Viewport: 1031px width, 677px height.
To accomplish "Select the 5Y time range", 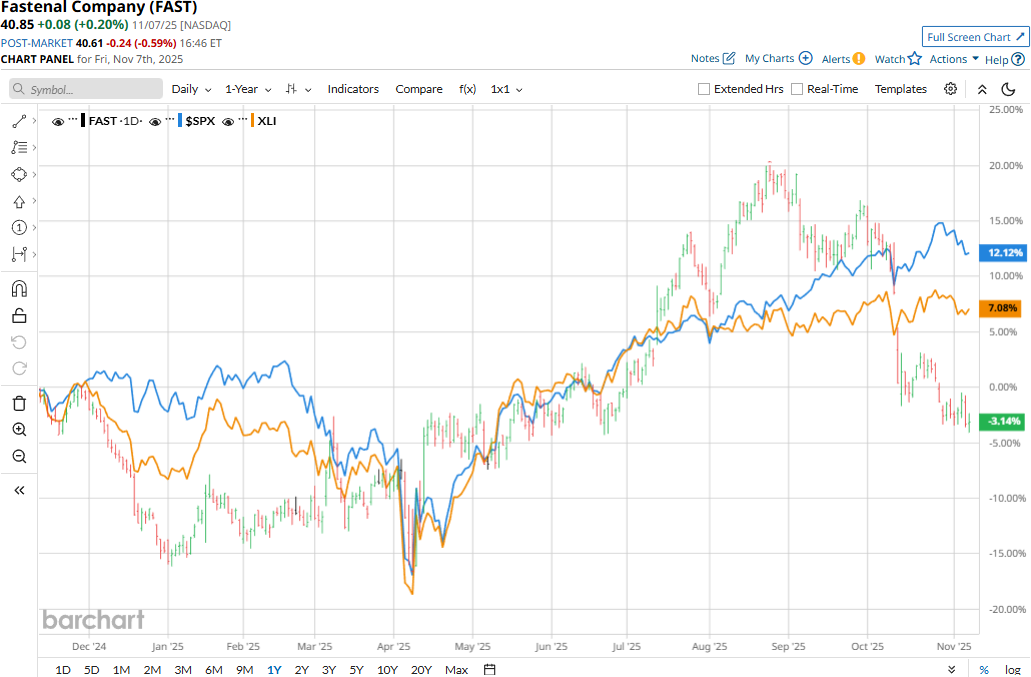I will (x=356, y=670).
